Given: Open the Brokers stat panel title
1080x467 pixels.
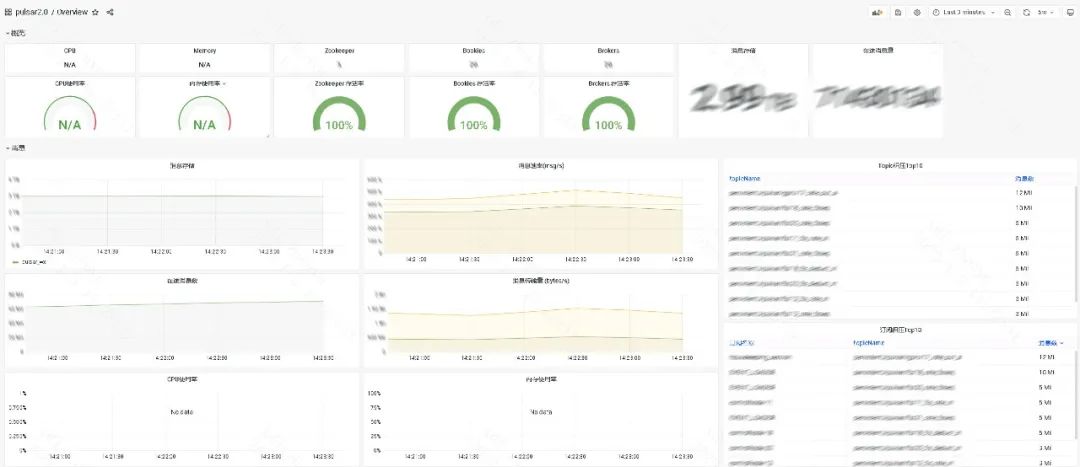Looking at the screenshot, I should 608,50.
